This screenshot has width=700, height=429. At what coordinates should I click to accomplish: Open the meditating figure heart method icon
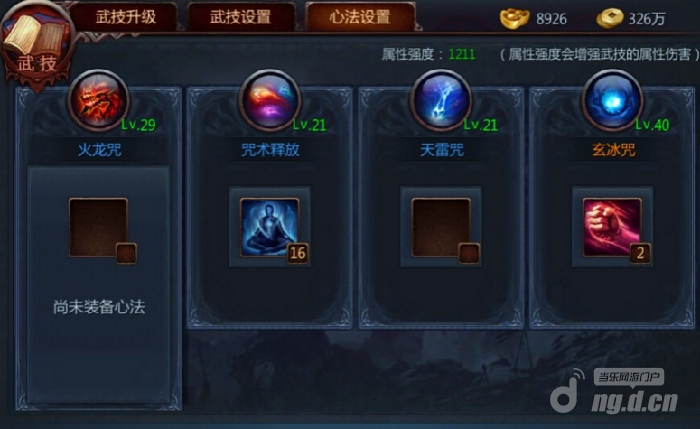[x=270, y=228]
